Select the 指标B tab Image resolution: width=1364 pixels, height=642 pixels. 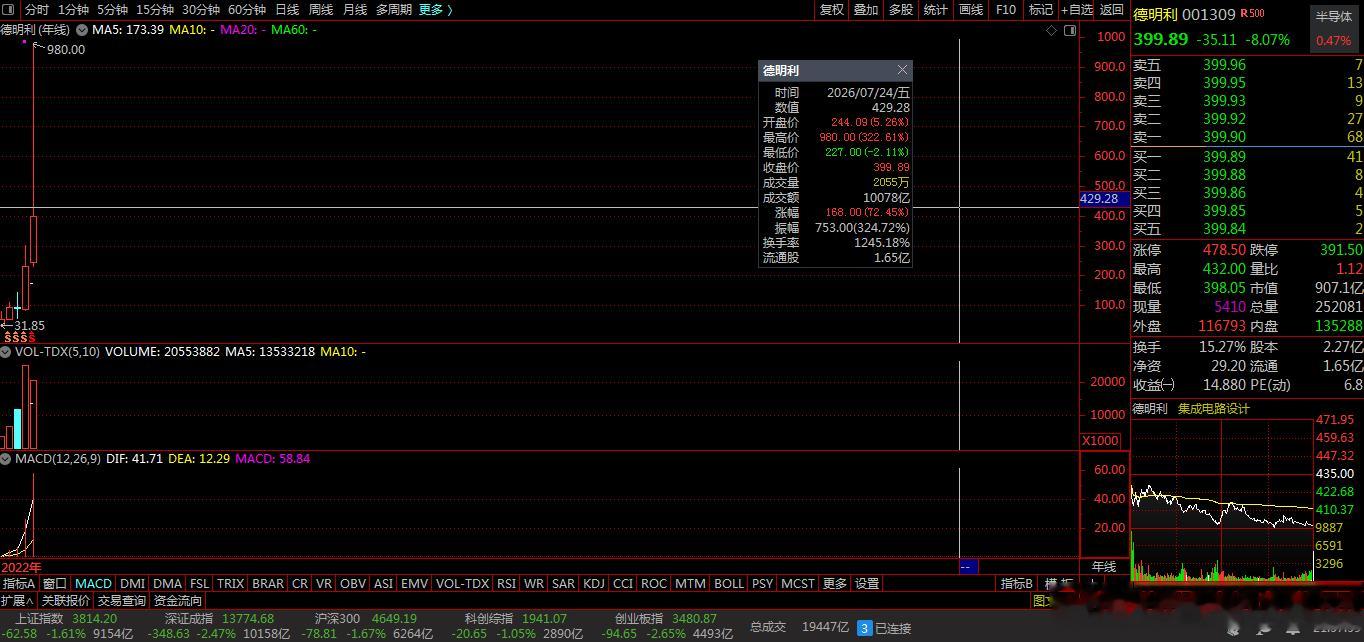[1017, 584]
